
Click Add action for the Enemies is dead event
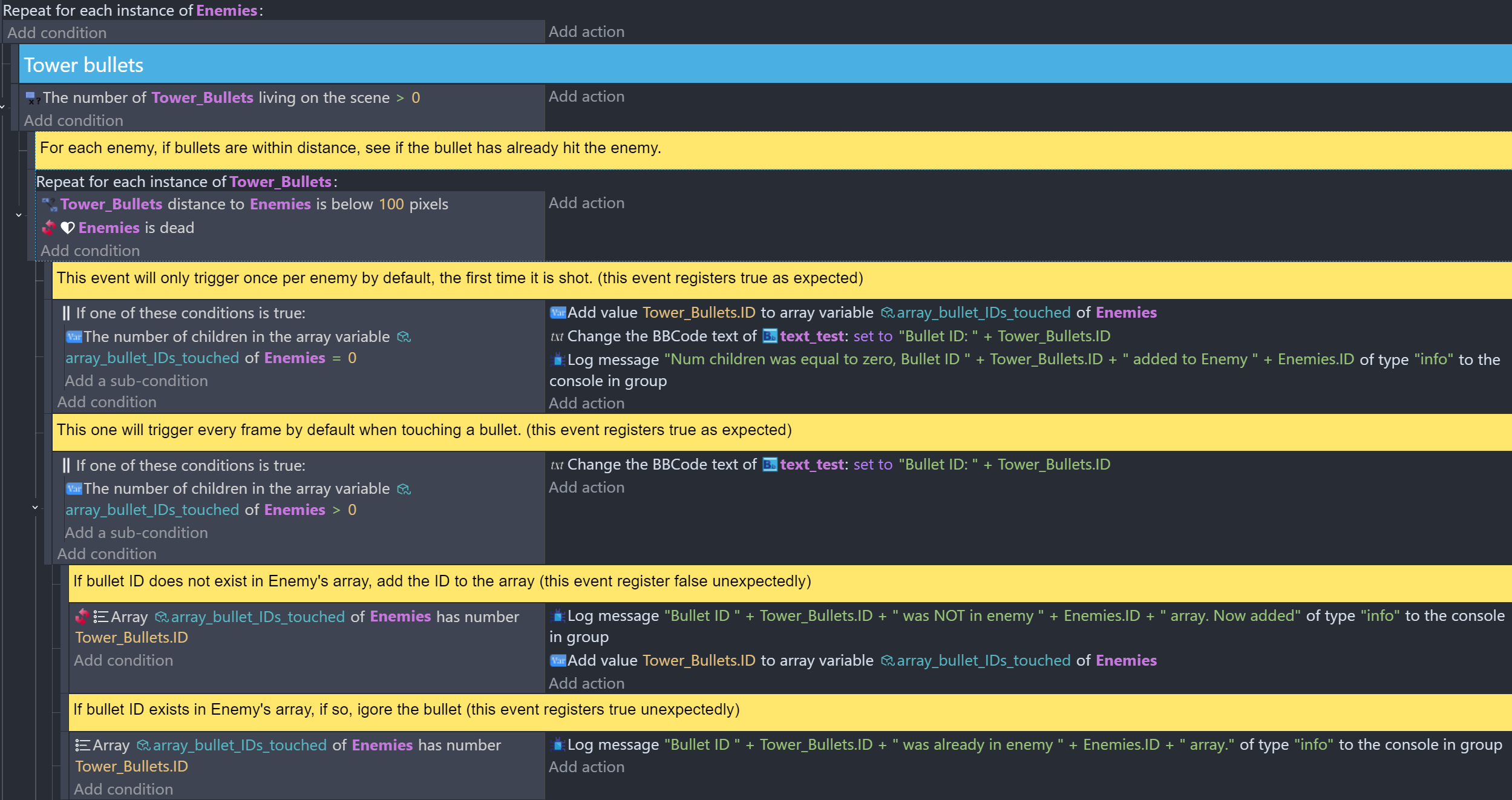pyautogui.click(x=586, y=203)
